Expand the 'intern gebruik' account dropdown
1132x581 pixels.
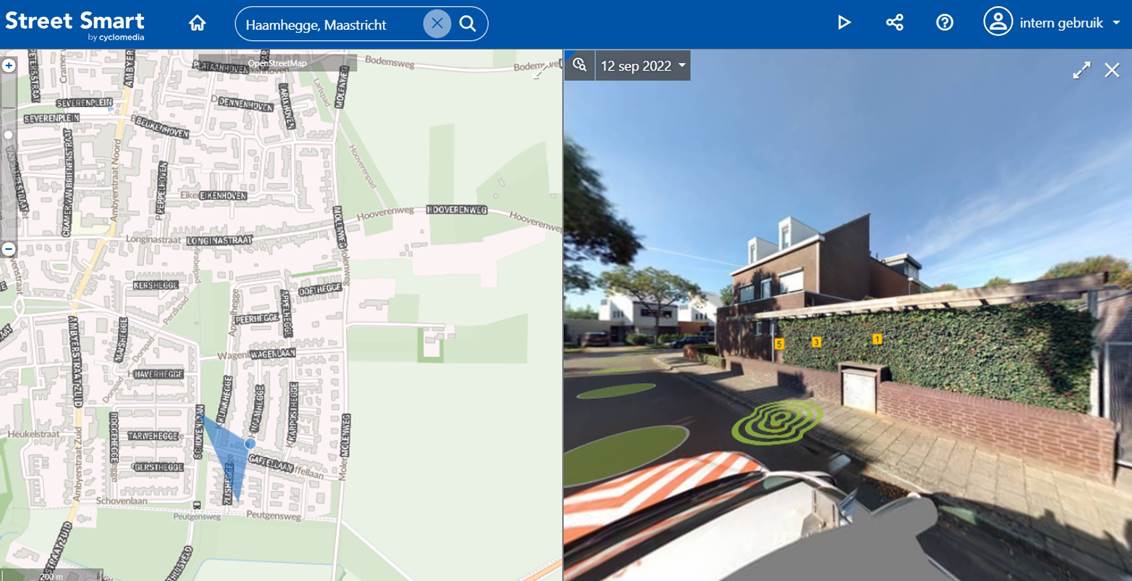pyautogui.click(x=1116, y=23)
